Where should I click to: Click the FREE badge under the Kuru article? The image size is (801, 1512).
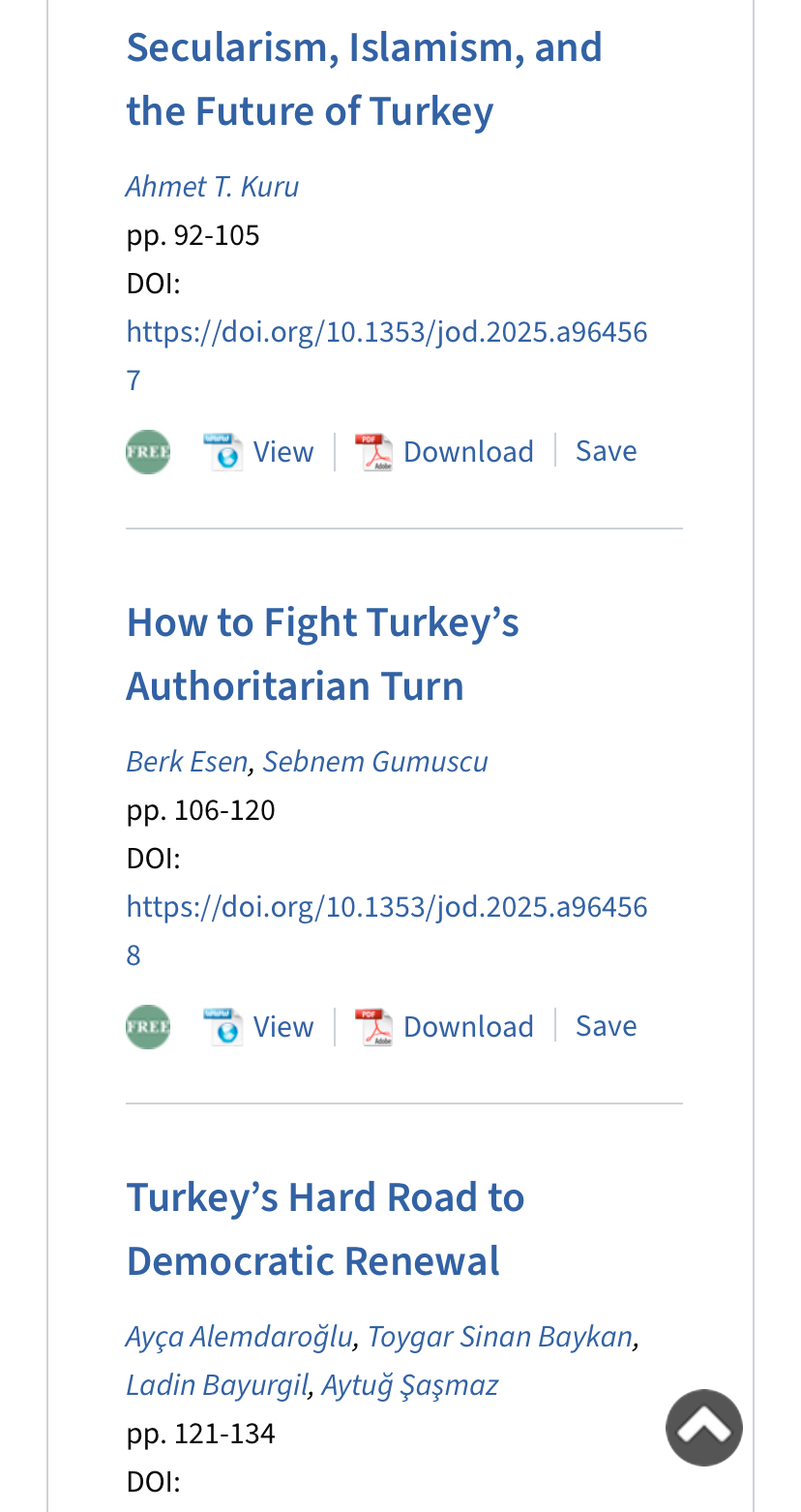pos(148,452)
